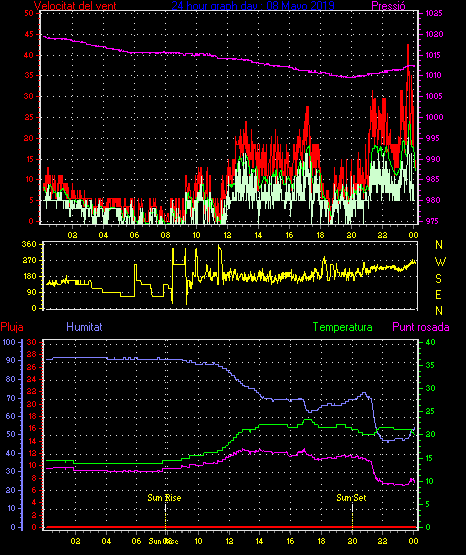
Task: Click the 'Sun Rise' marker label
Action: (164, 498)
